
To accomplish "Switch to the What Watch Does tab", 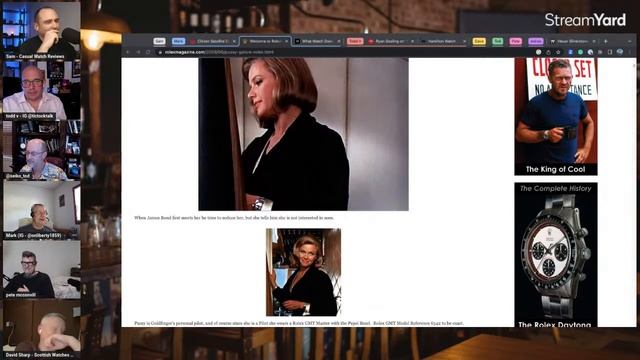I will pos(317,41).
